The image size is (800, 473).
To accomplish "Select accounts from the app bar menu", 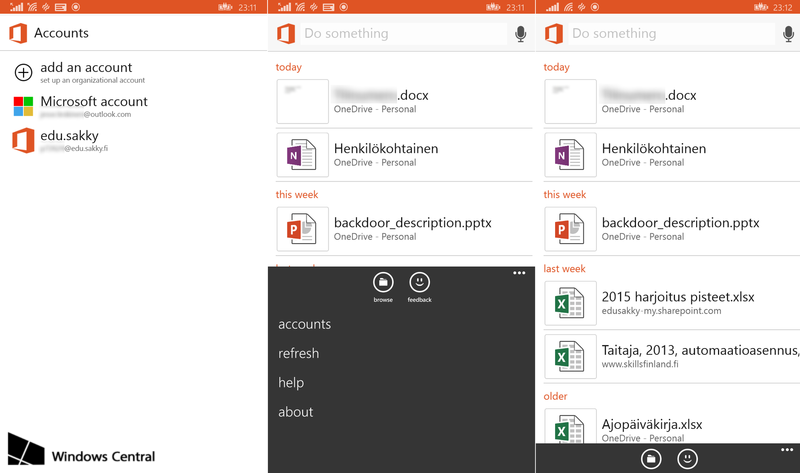I will (305, 324).
